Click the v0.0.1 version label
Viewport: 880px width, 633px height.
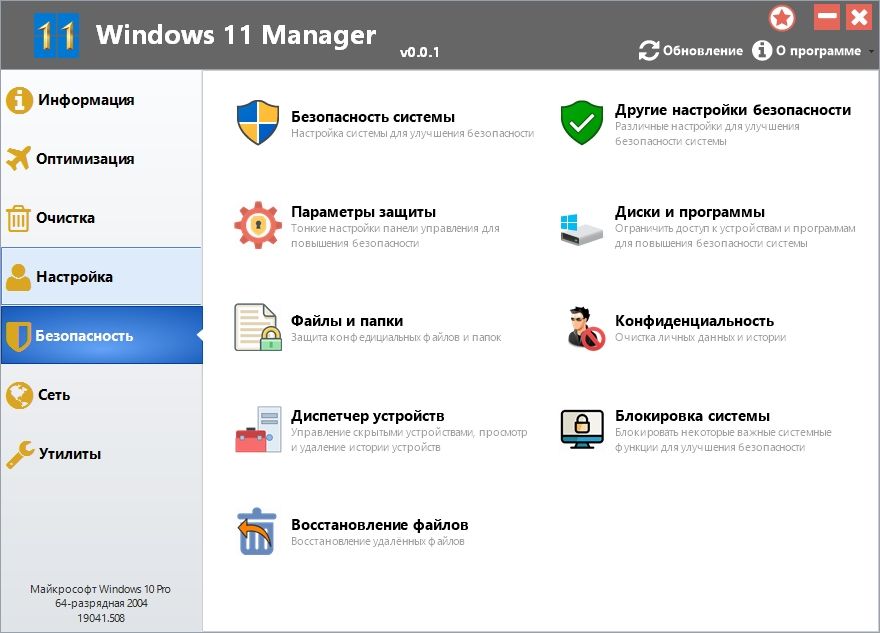(419, 52)
